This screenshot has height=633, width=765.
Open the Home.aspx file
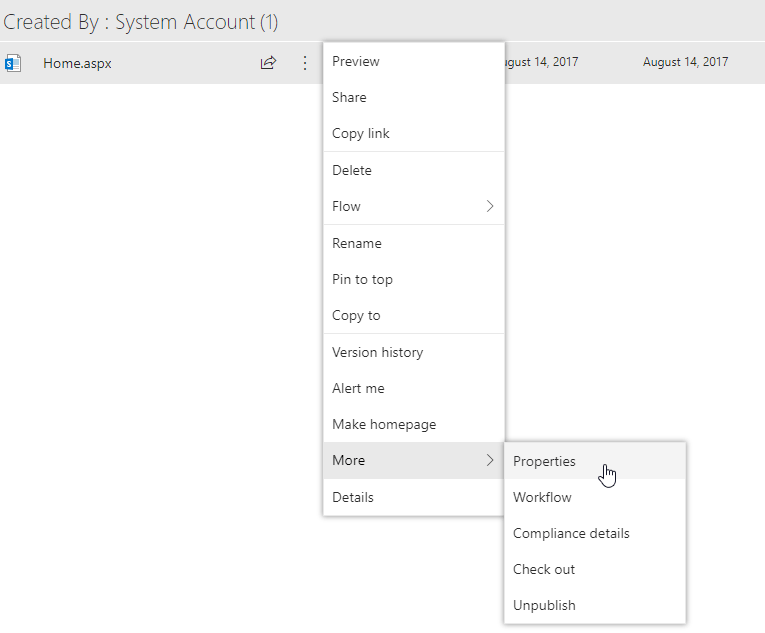click(x=77, y=63)
